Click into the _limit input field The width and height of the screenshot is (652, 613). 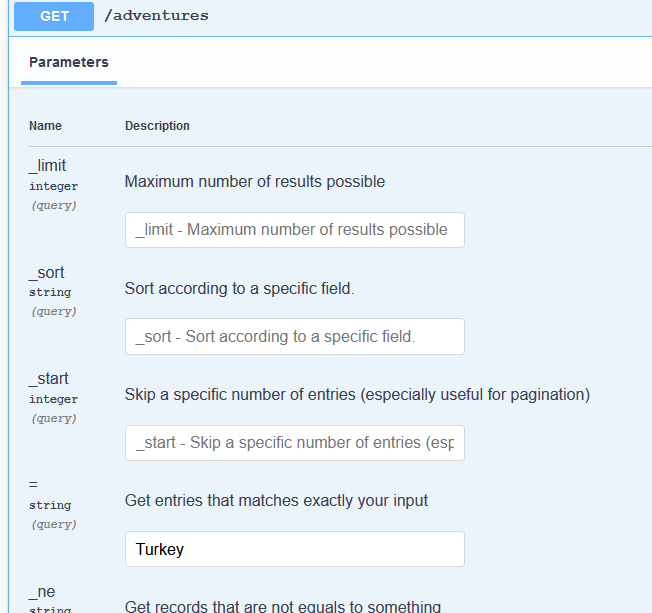click(294, 230)
